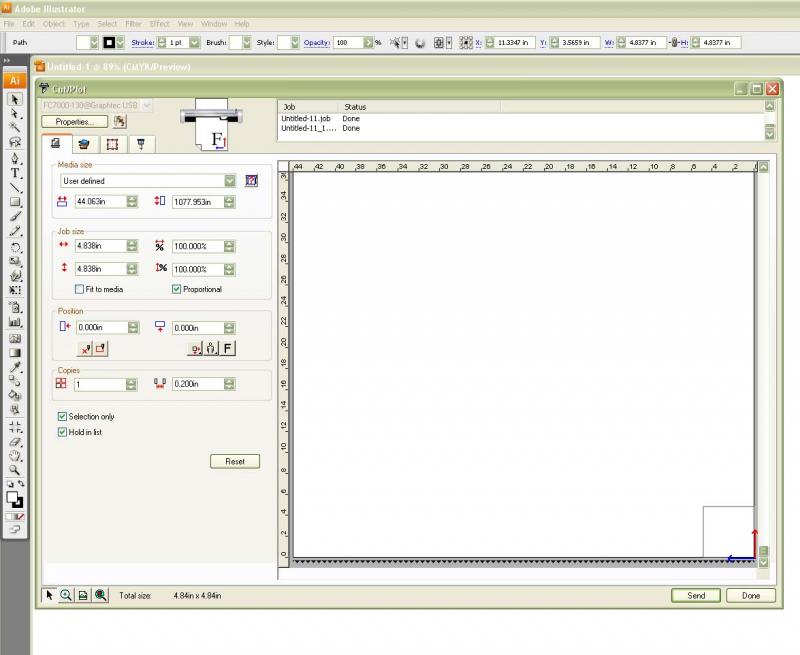Select the Direct Selection tool
This screenshot has height=655, width=800.
pyautogui.click(x=15, y=113)
